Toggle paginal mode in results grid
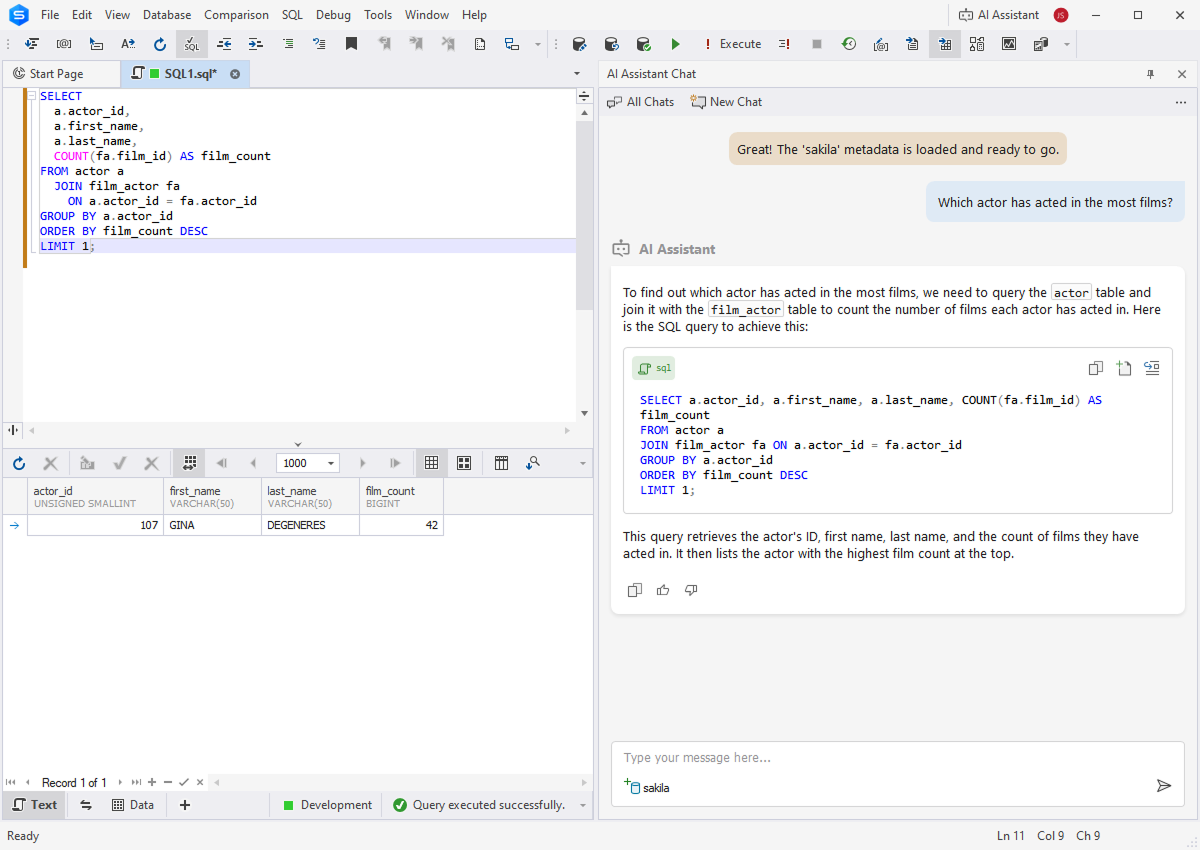The width and height of the screenshot is (1200, 850). coord(188,463)
